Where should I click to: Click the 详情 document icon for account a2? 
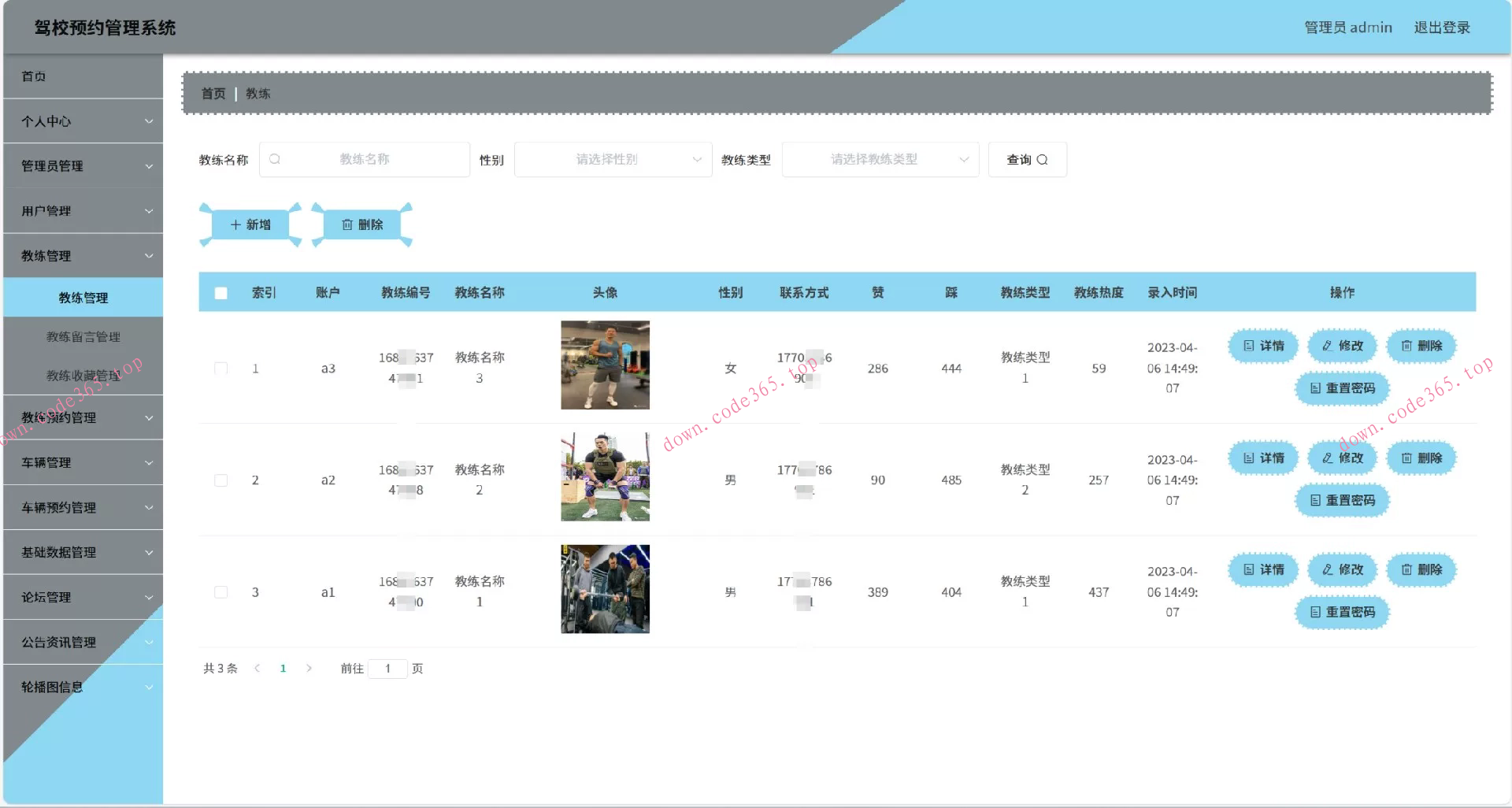click(1248, 458)
